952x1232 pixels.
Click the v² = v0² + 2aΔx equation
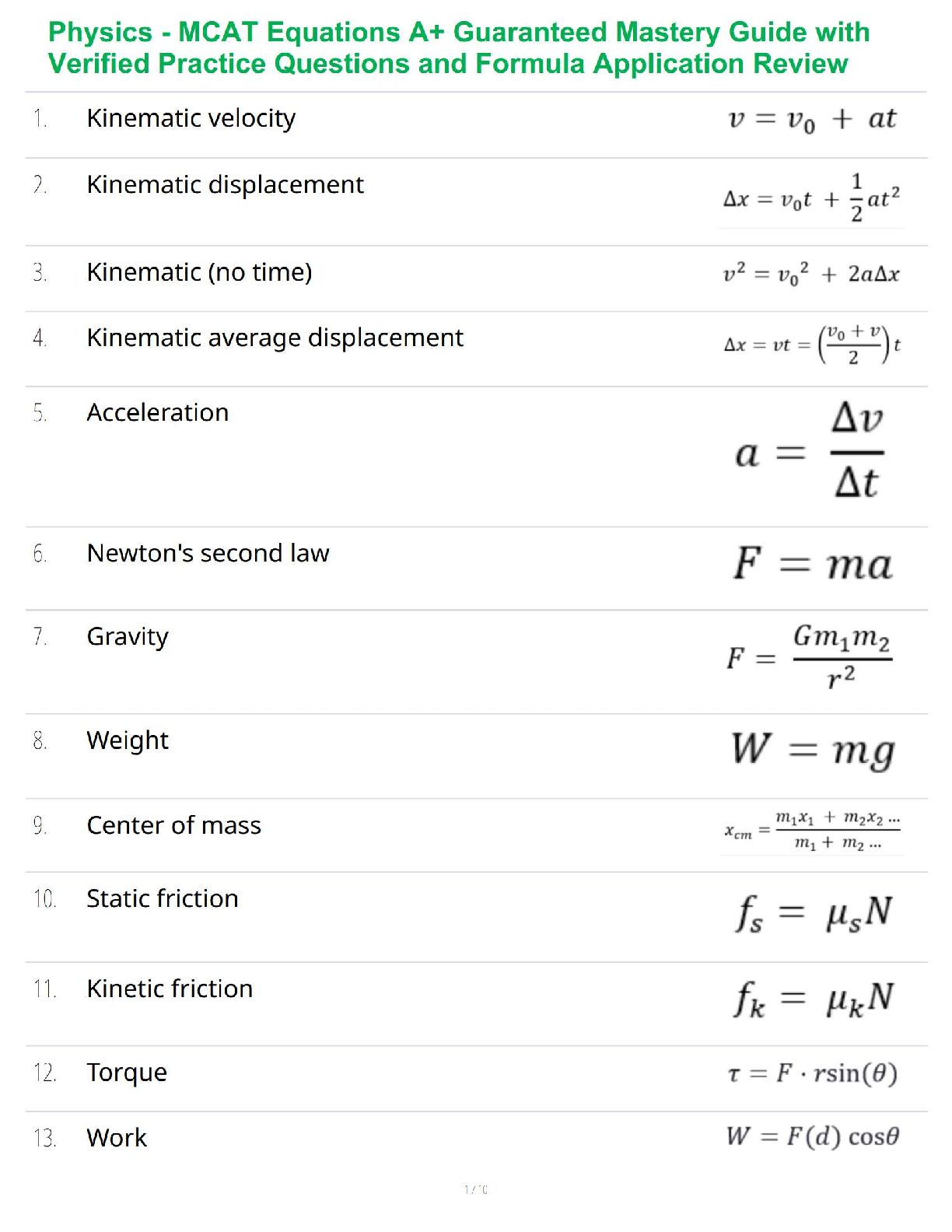click(x=811, y=274)
